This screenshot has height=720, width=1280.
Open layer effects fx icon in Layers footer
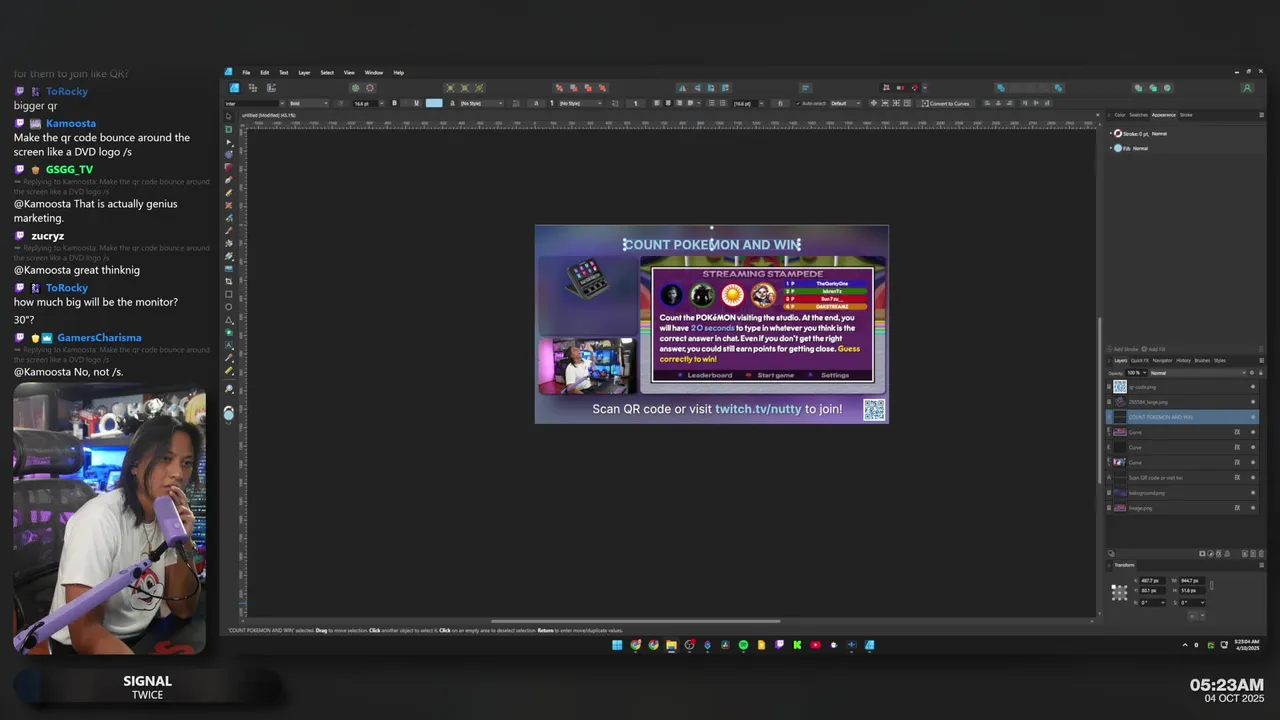(1218, 553)
